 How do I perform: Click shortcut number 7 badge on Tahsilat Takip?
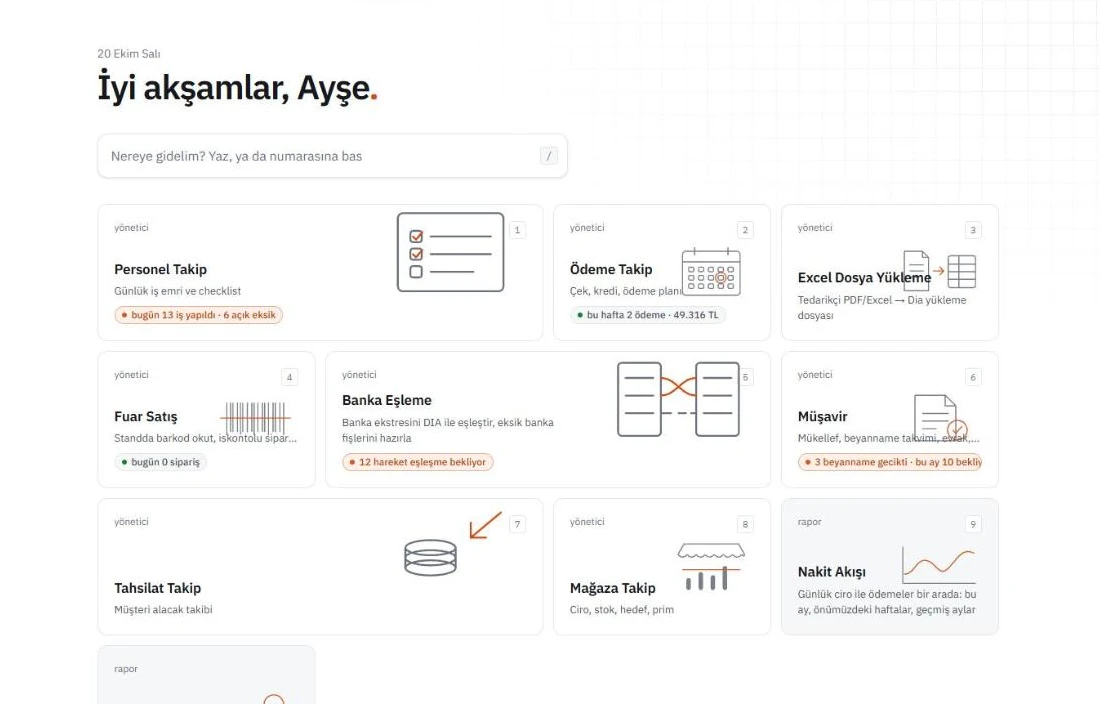tap(517, 524)
